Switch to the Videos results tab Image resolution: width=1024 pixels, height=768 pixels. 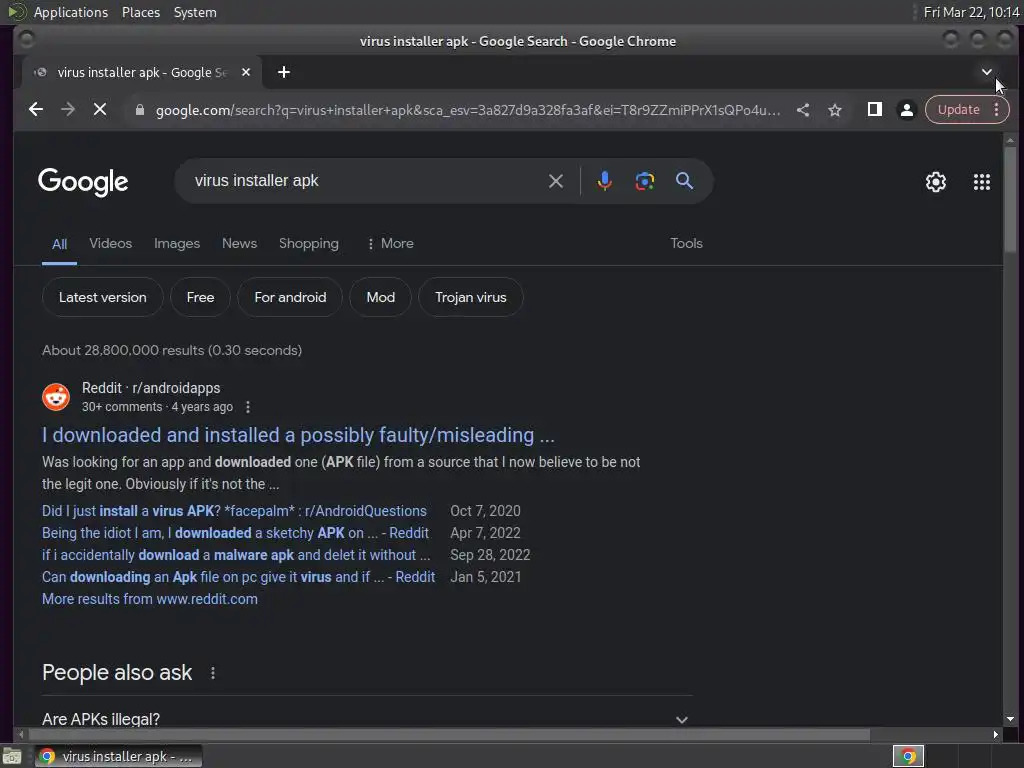(110, 244)
